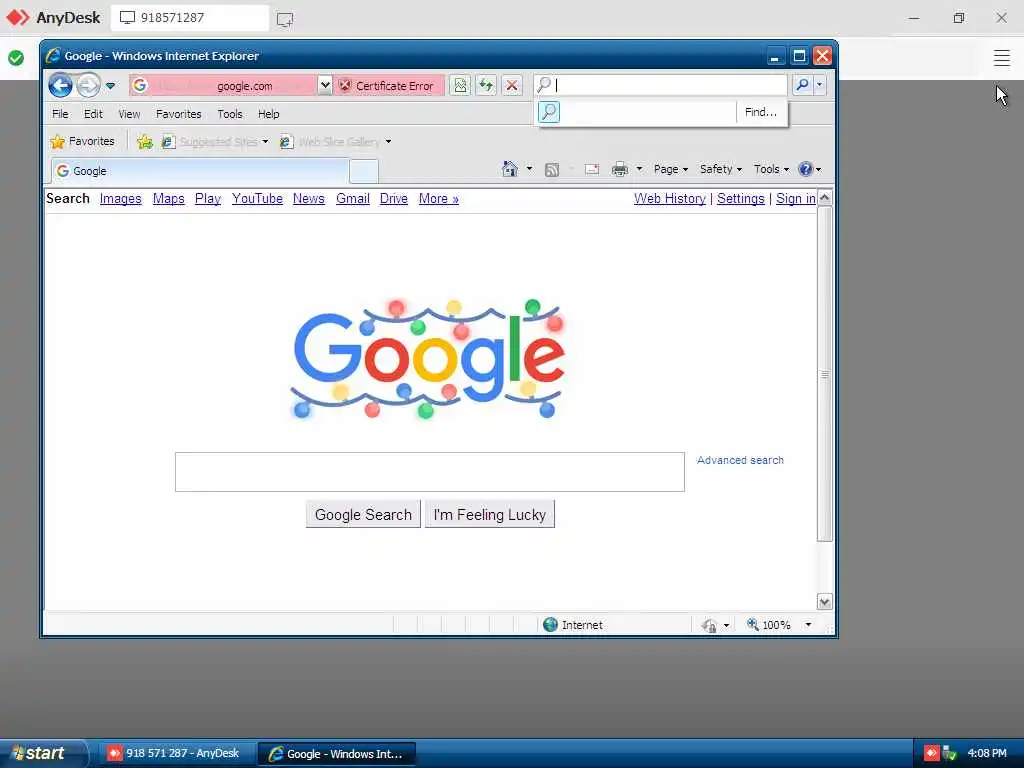Click the page scrollbar down arrow
1024x768 pixels.
(x=825, y=601)
